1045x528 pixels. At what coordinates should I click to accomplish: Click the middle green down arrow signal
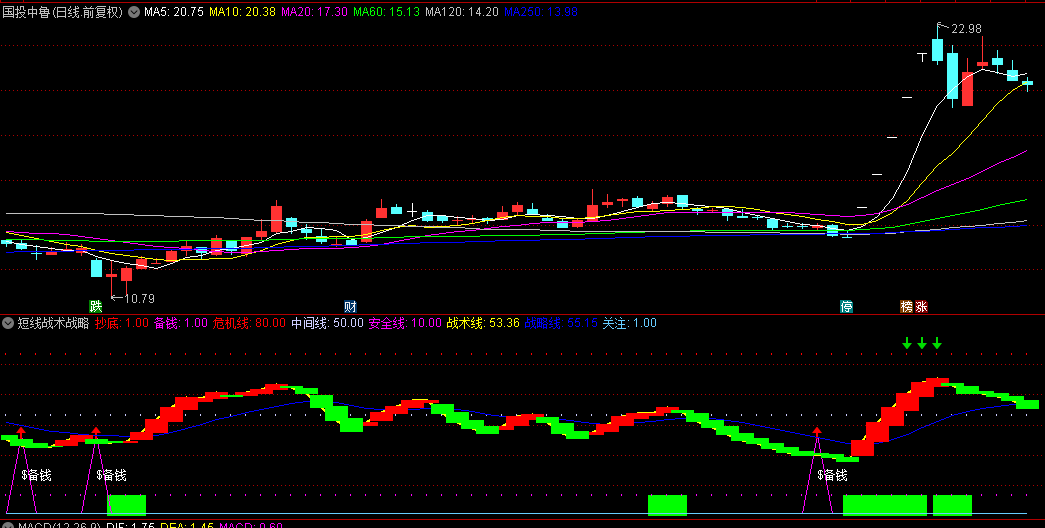922,343
